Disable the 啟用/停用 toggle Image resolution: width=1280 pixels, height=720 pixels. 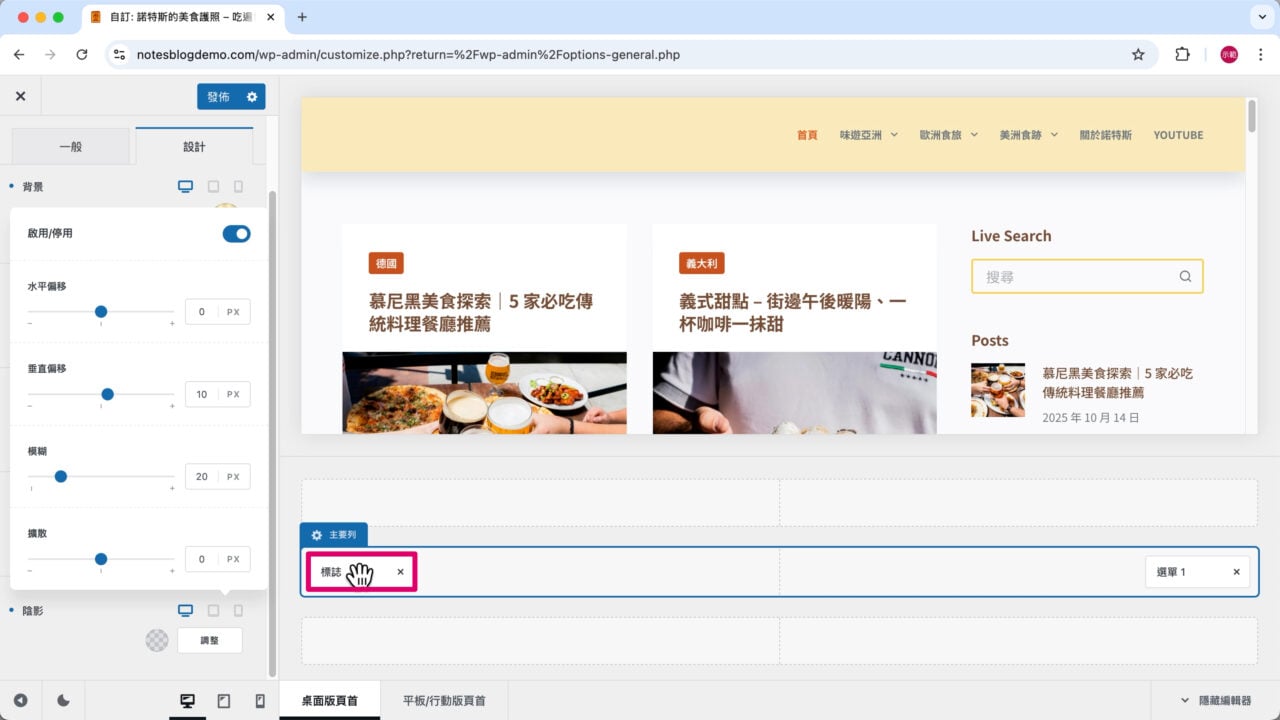click(x=236, y=233)
